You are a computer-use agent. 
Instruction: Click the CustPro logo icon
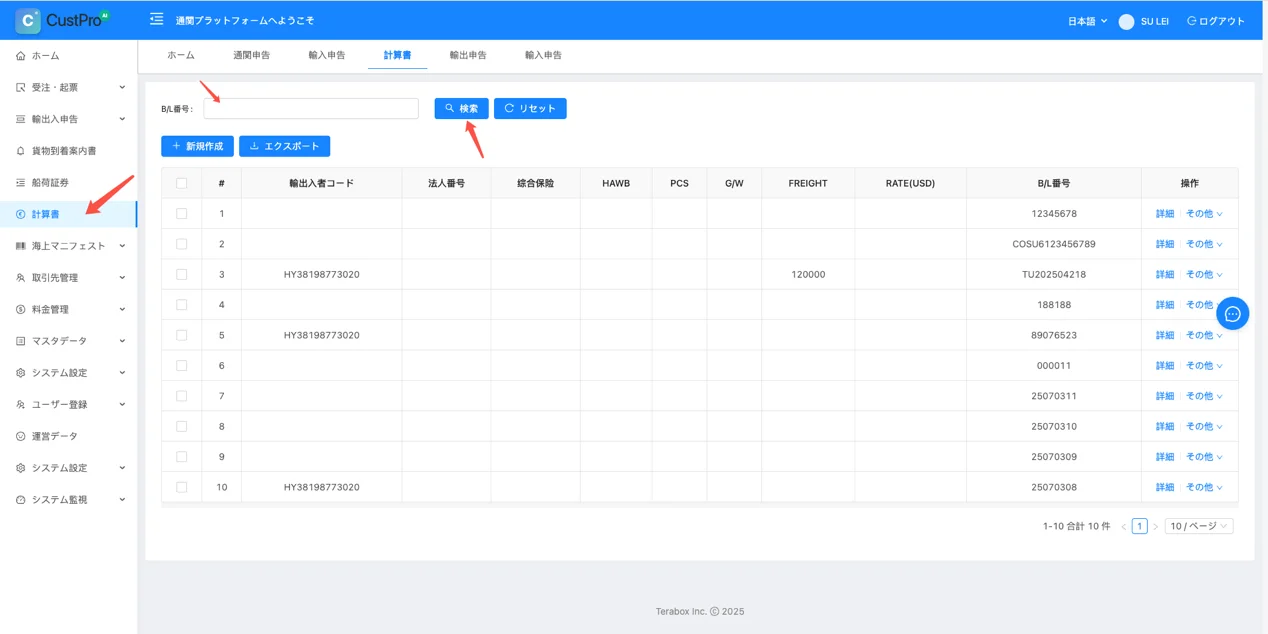(x=28, y=20)
